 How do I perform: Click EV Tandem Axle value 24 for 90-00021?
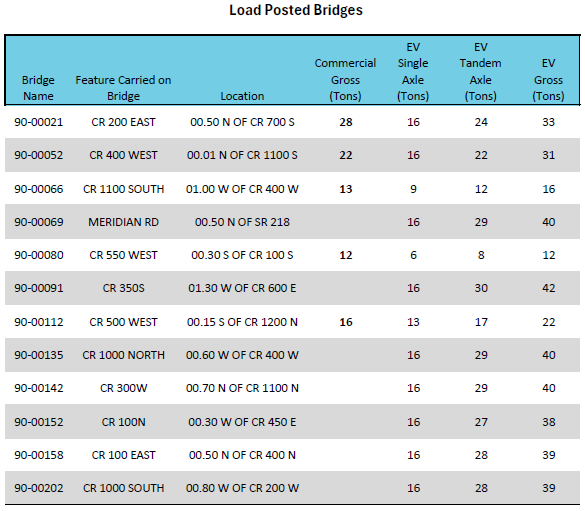[481, 122]
